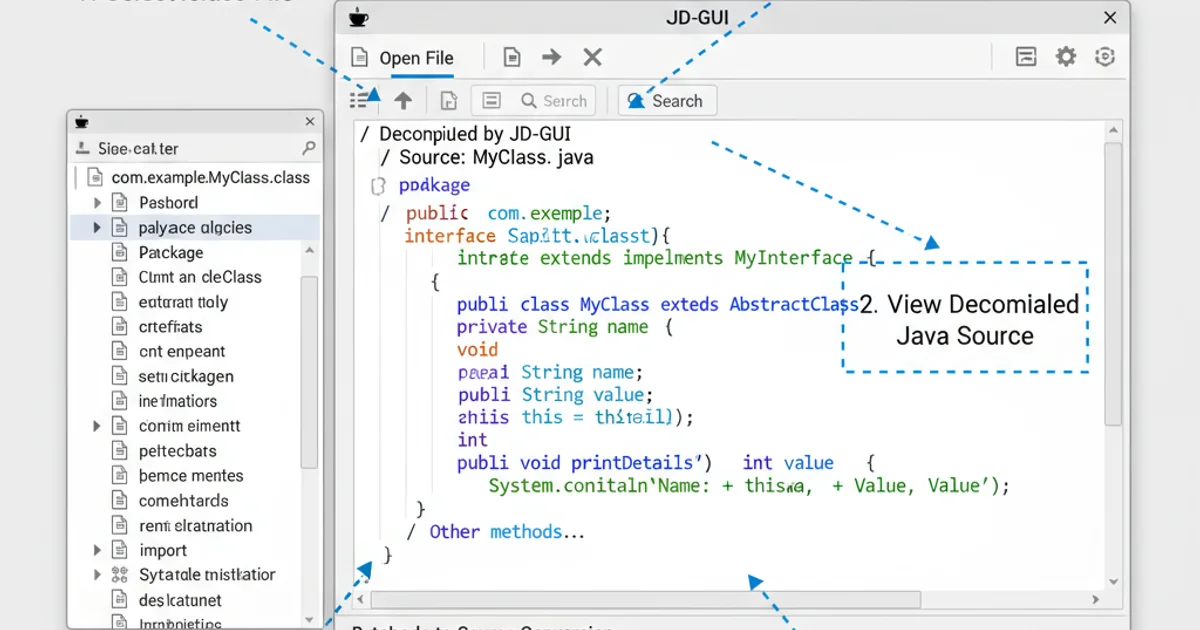Open the settings gear in the toolbar
Viewport: 1200px width, 630px height.
(x=1065, y=57)
